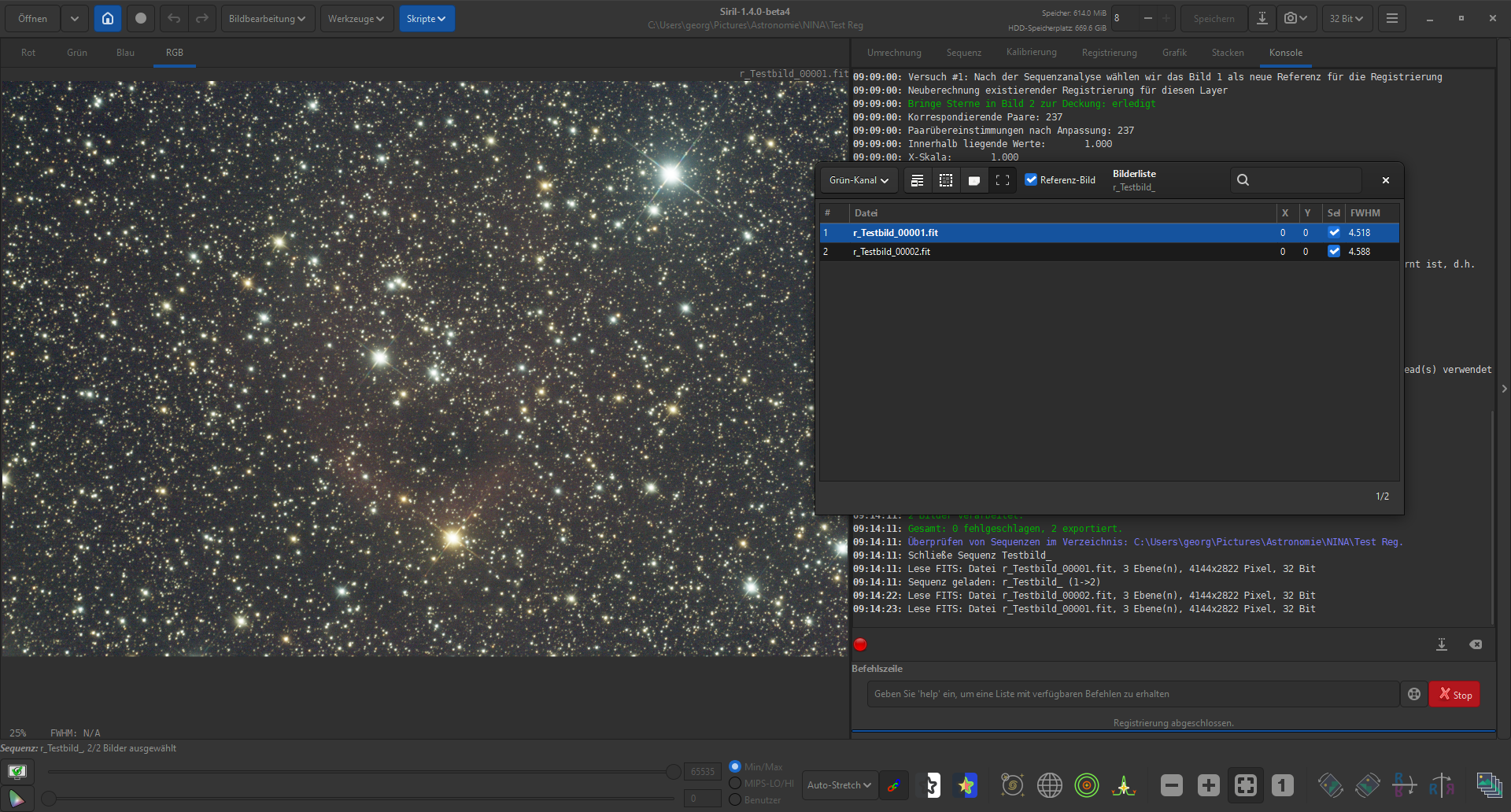Click the zoom in plus icon
This screenshot has height=812, width=1511.
click(x=1208, y=784)
